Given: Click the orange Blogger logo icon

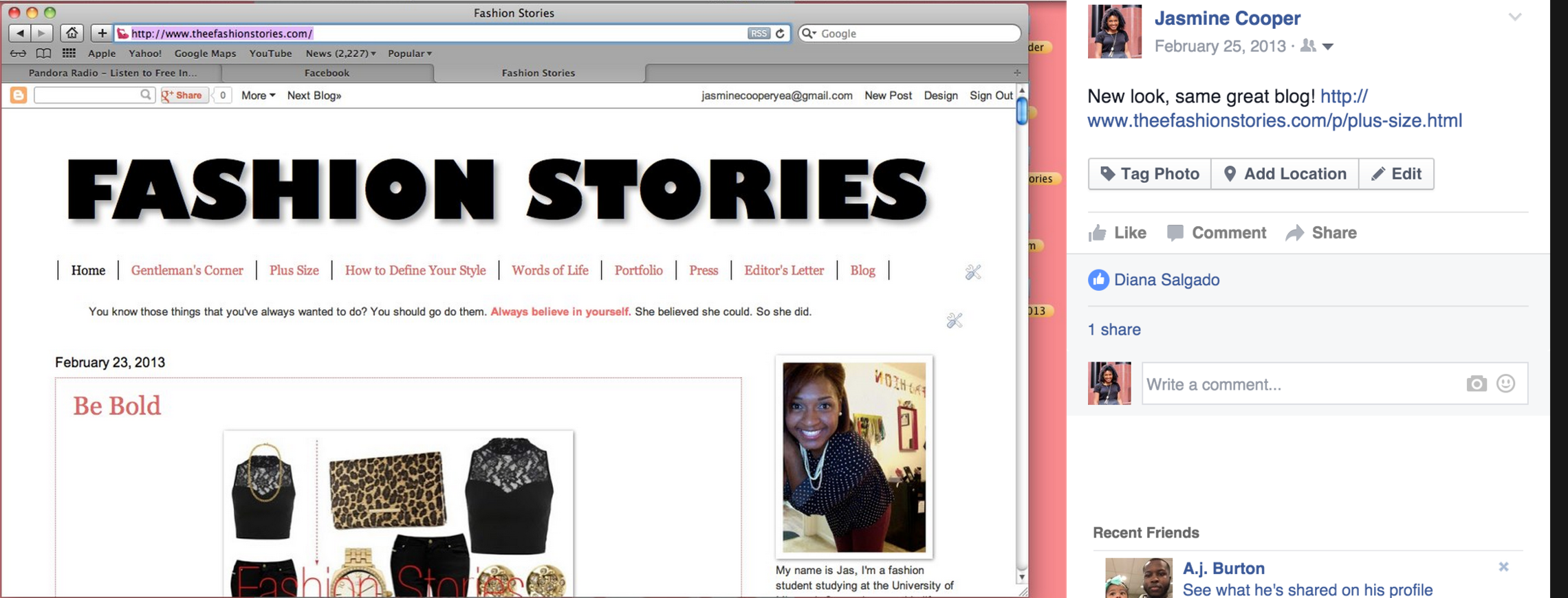Looking at the screenshot, I should pyautogui.click(x=19, y=95).
